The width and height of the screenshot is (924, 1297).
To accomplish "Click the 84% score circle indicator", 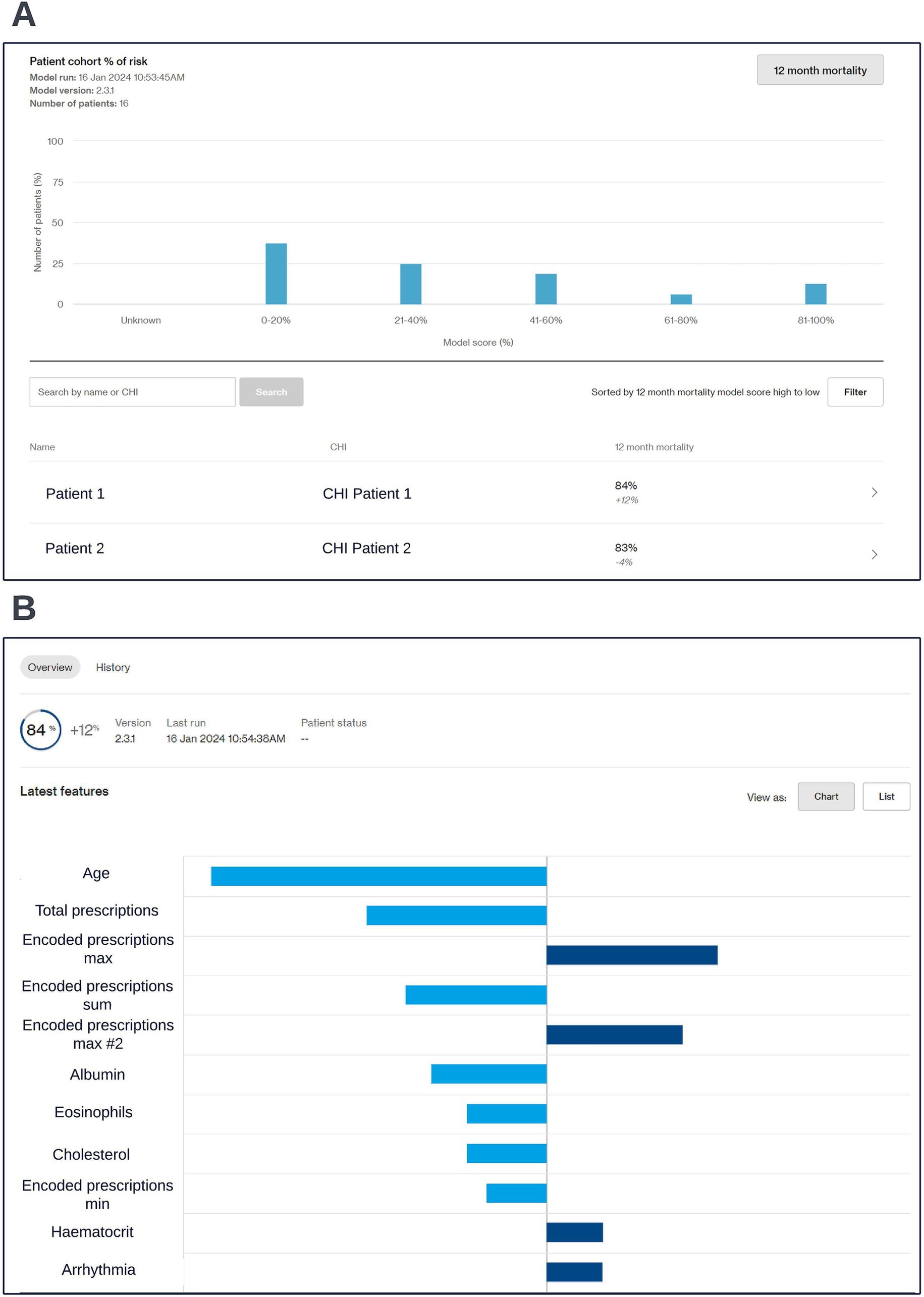I will [40, 730].
